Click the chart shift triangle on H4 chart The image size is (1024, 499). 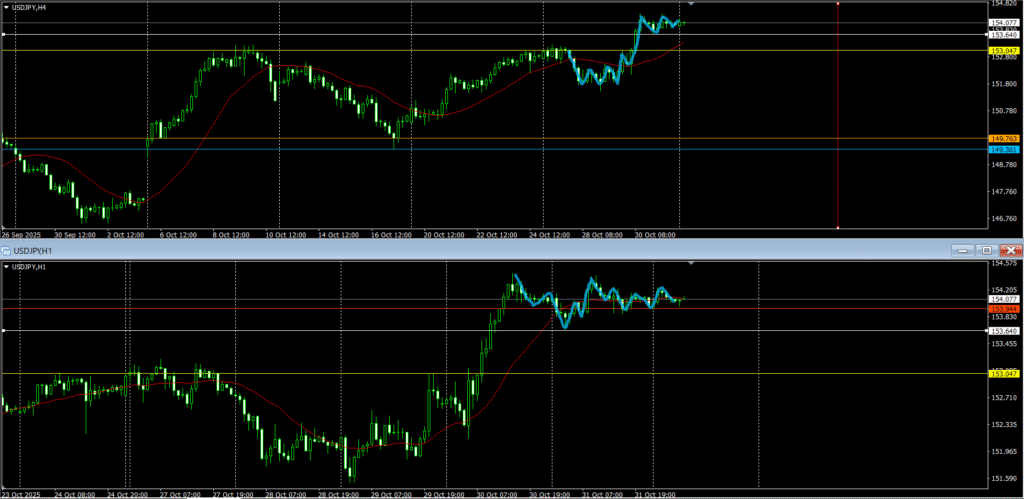coord(692,5)
